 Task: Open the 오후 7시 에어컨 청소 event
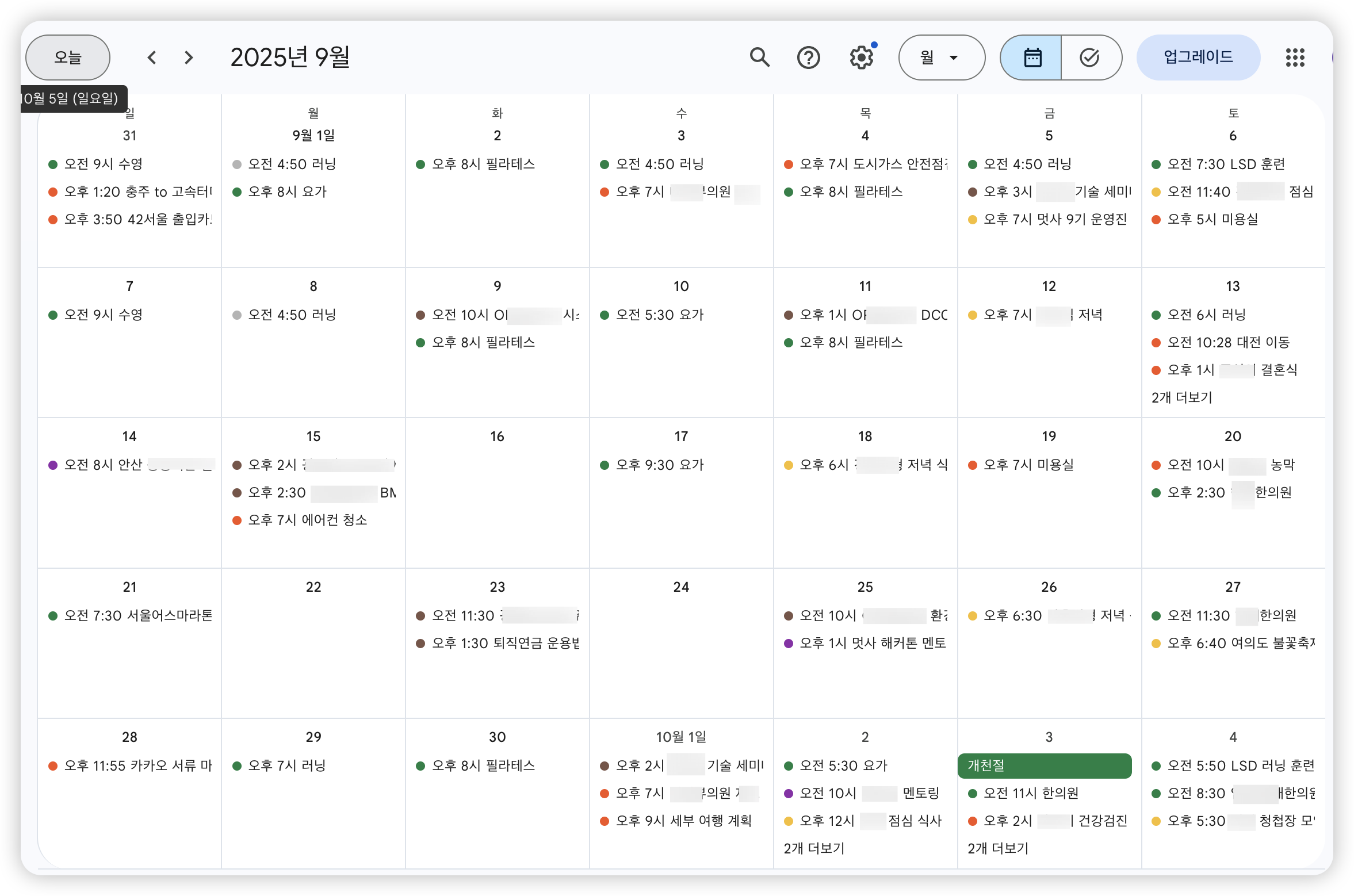click(x=307, y=520)
